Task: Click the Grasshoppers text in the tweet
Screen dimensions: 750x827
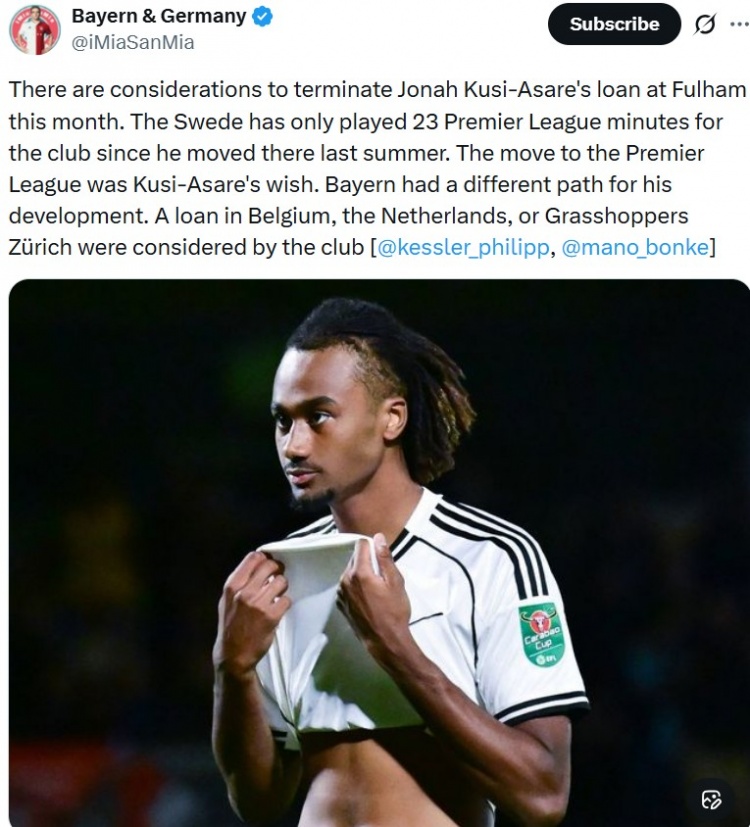Action: pos(617,216)
